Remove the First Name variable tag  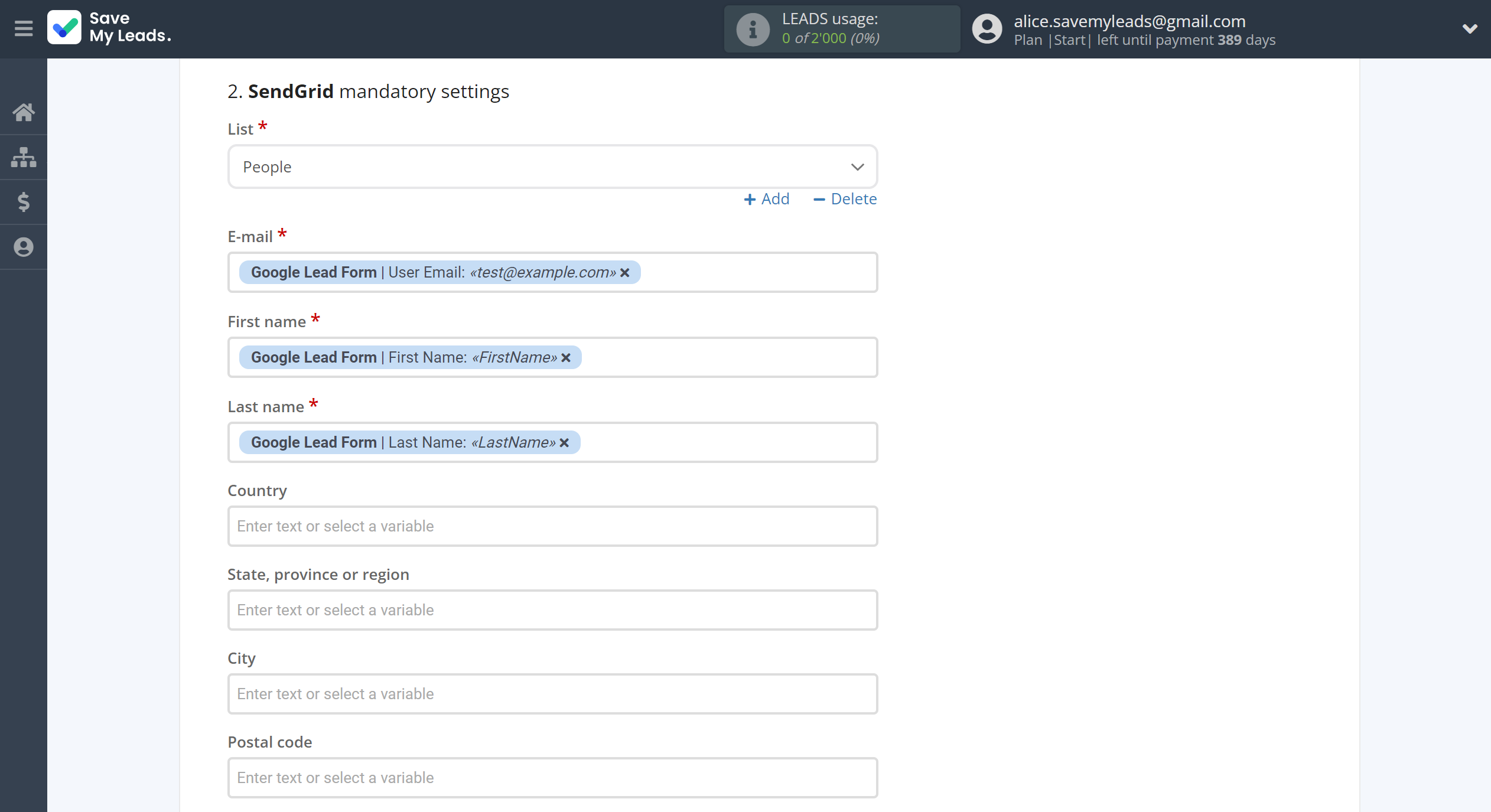pyautogui.click(x=566, y=357)
